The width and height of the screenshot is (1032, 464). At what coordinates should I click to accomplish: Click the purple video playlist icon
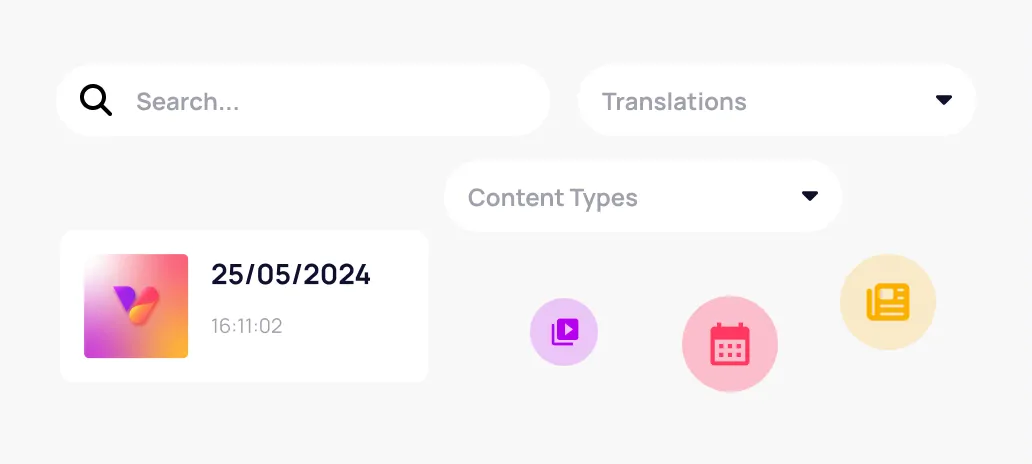pyautogui.click(x=565, y=332)
